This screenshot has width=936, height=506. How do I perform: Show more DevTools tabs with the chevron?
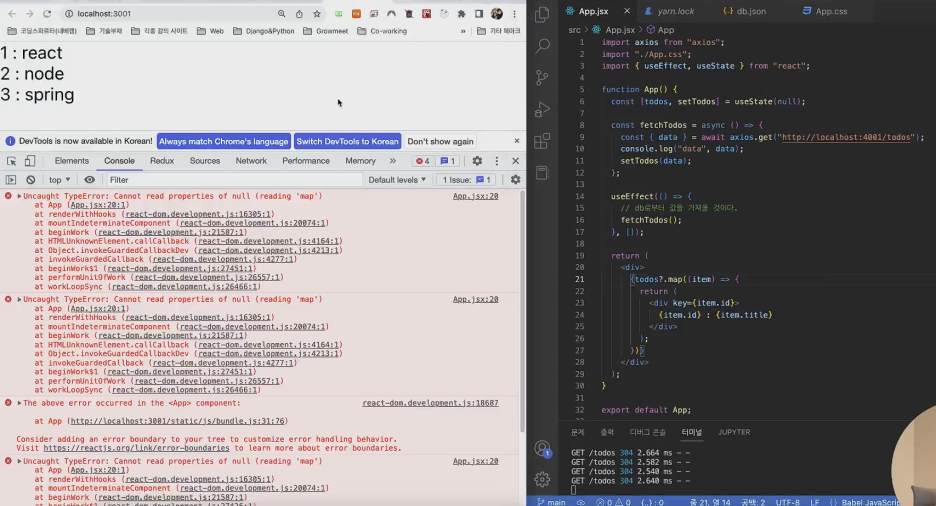pos(393,161)
